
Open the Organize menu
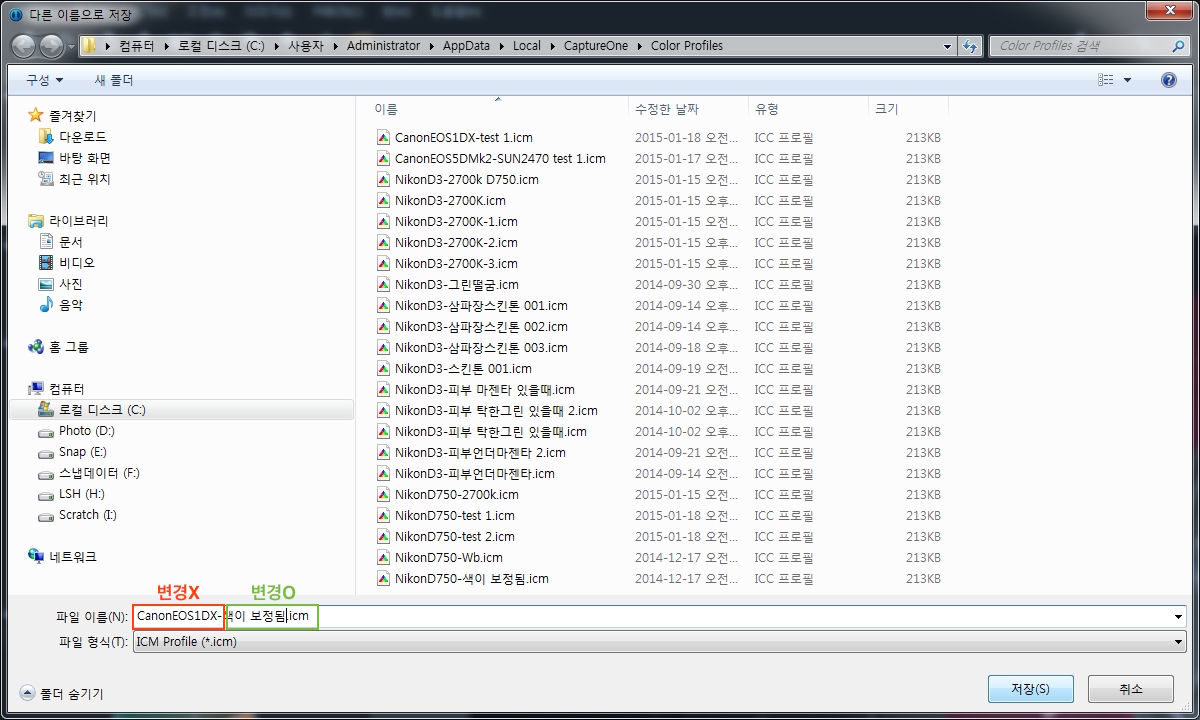point(44,80)
